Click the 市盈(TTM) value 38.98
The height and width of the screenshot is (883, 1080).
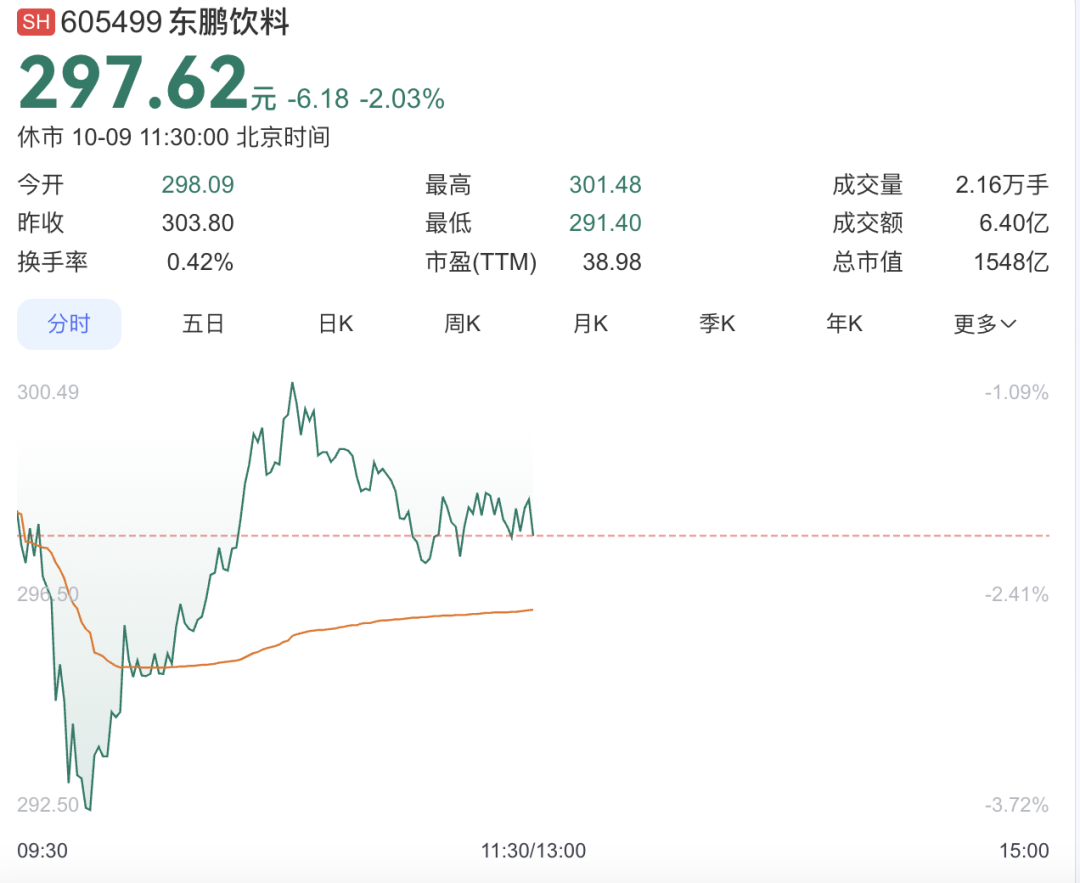point(611,262)
